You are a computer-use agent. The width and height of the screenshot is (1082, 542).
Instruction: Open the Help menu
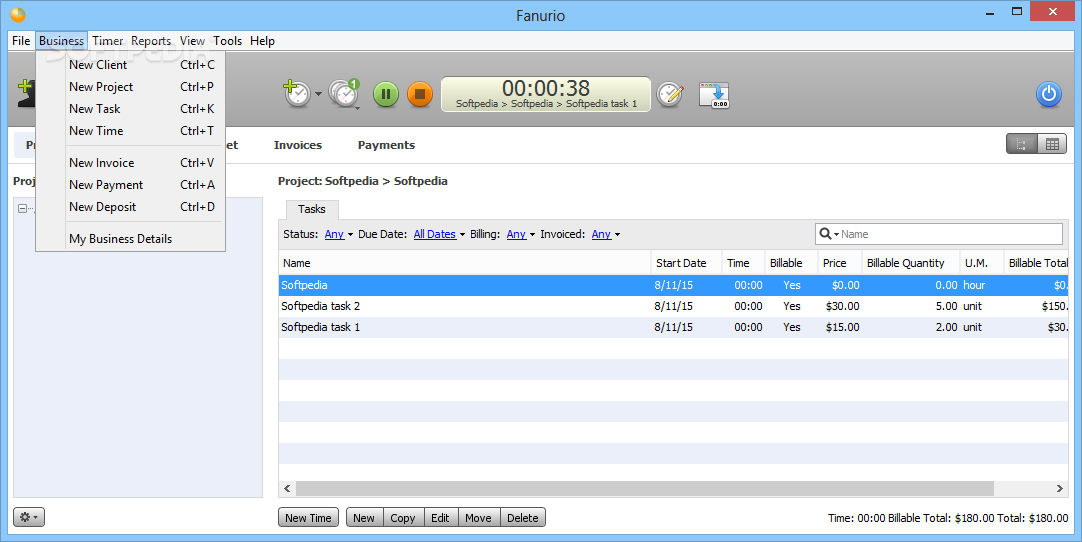tap(262, 41)
